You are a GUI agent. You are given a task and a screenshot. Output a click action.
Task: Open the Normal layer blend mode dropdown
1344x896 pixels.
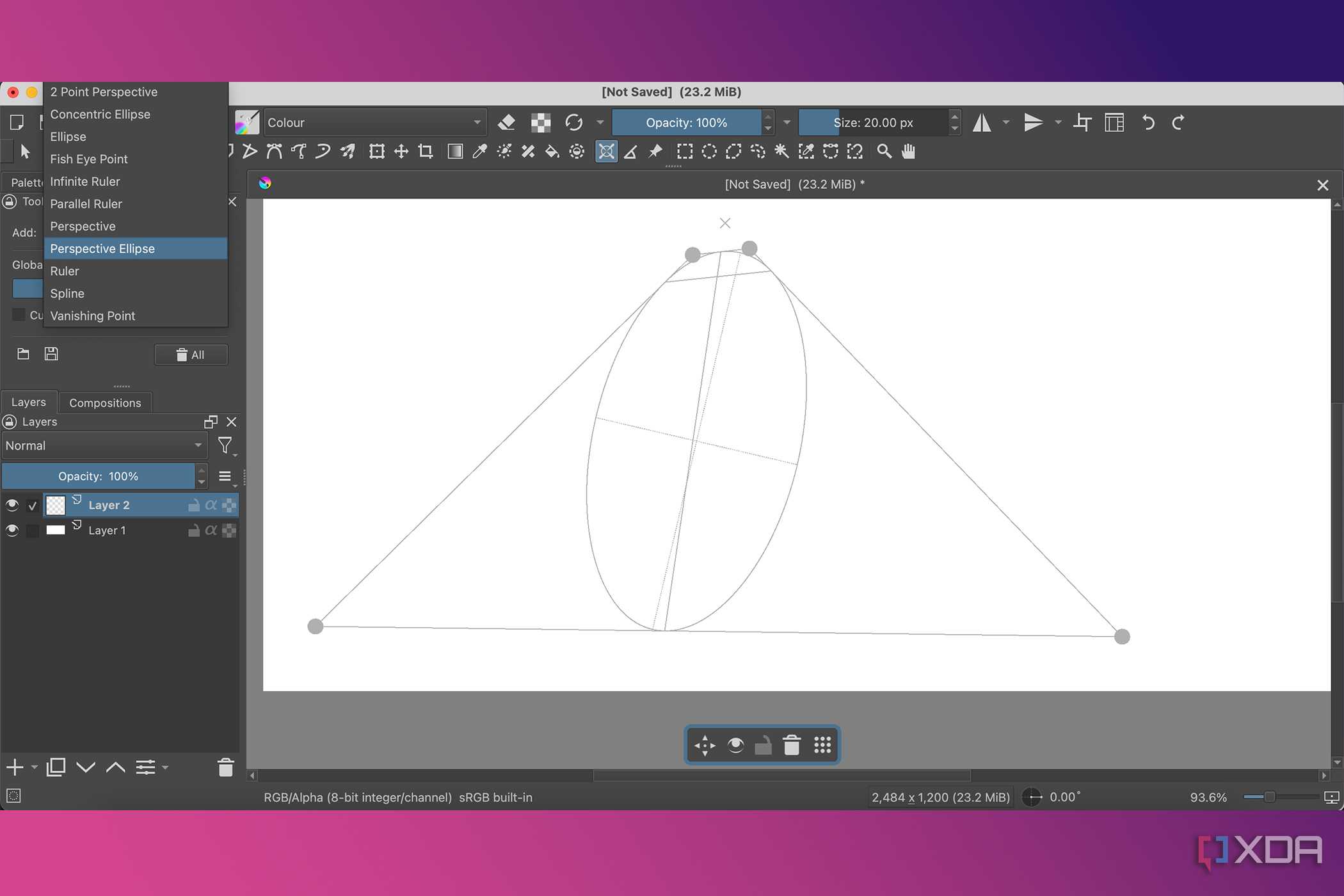(104, 445)
